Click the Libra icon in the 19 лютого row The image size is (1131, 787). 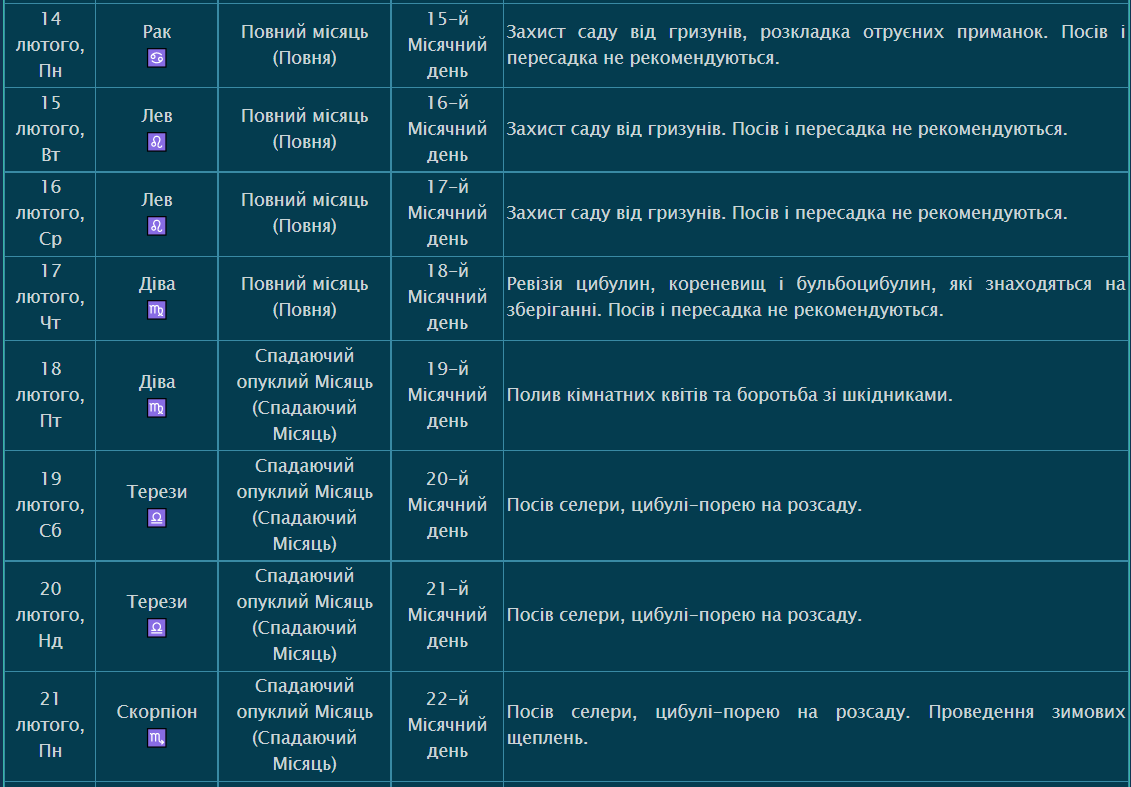[157, 518]
